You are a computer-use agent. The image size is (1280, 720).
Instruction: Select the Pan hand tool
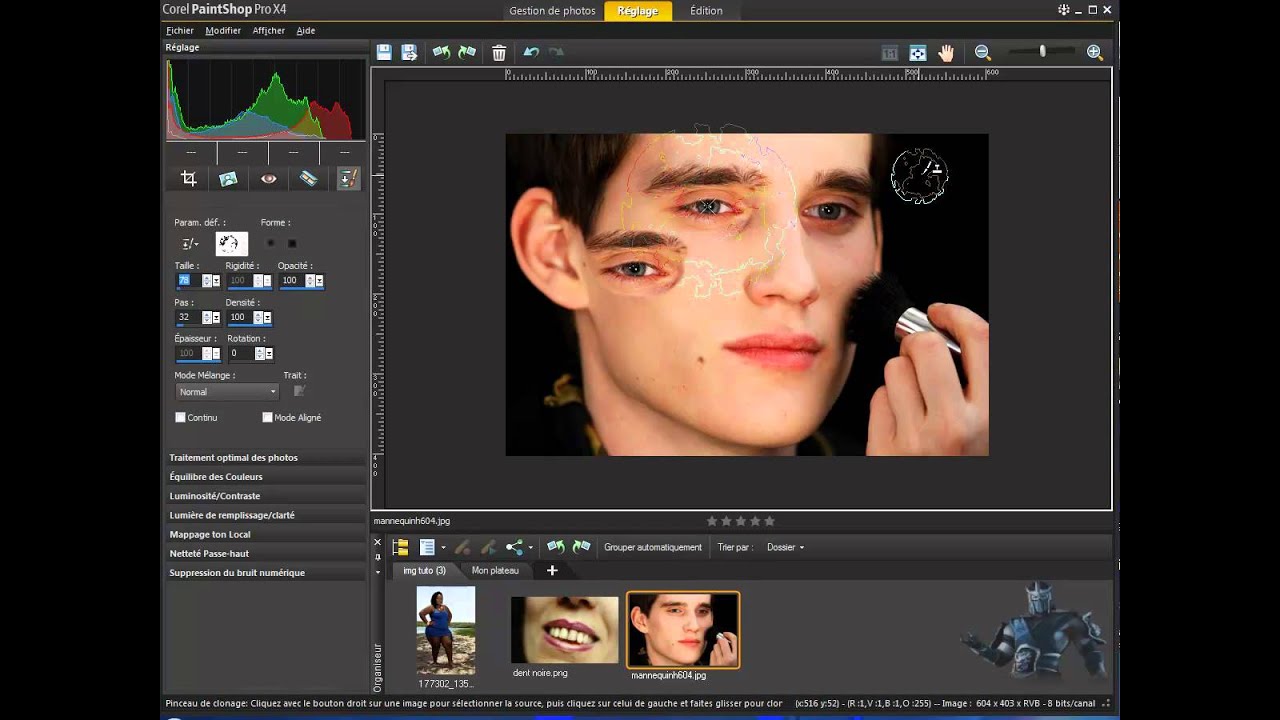946,53
